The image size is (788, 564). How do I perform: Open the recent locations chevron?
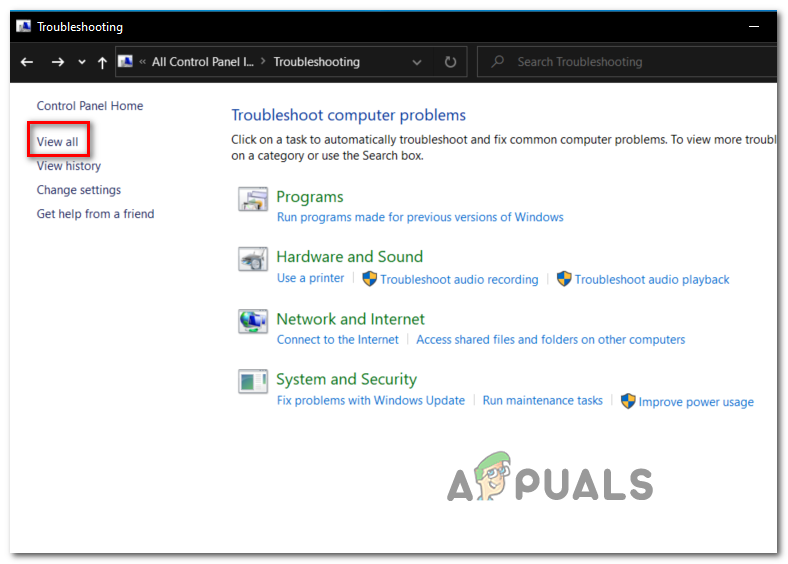coord(82,62)
